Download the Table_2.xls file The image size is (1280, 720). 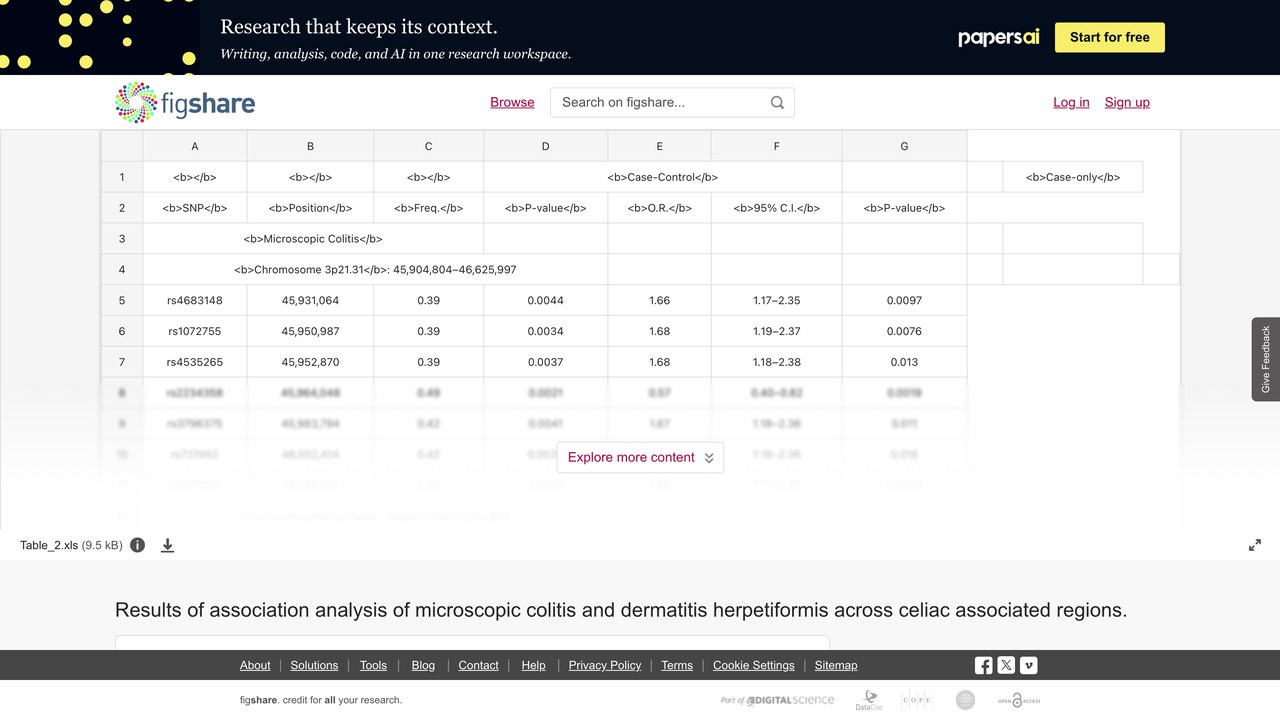[x=168, y=545]
